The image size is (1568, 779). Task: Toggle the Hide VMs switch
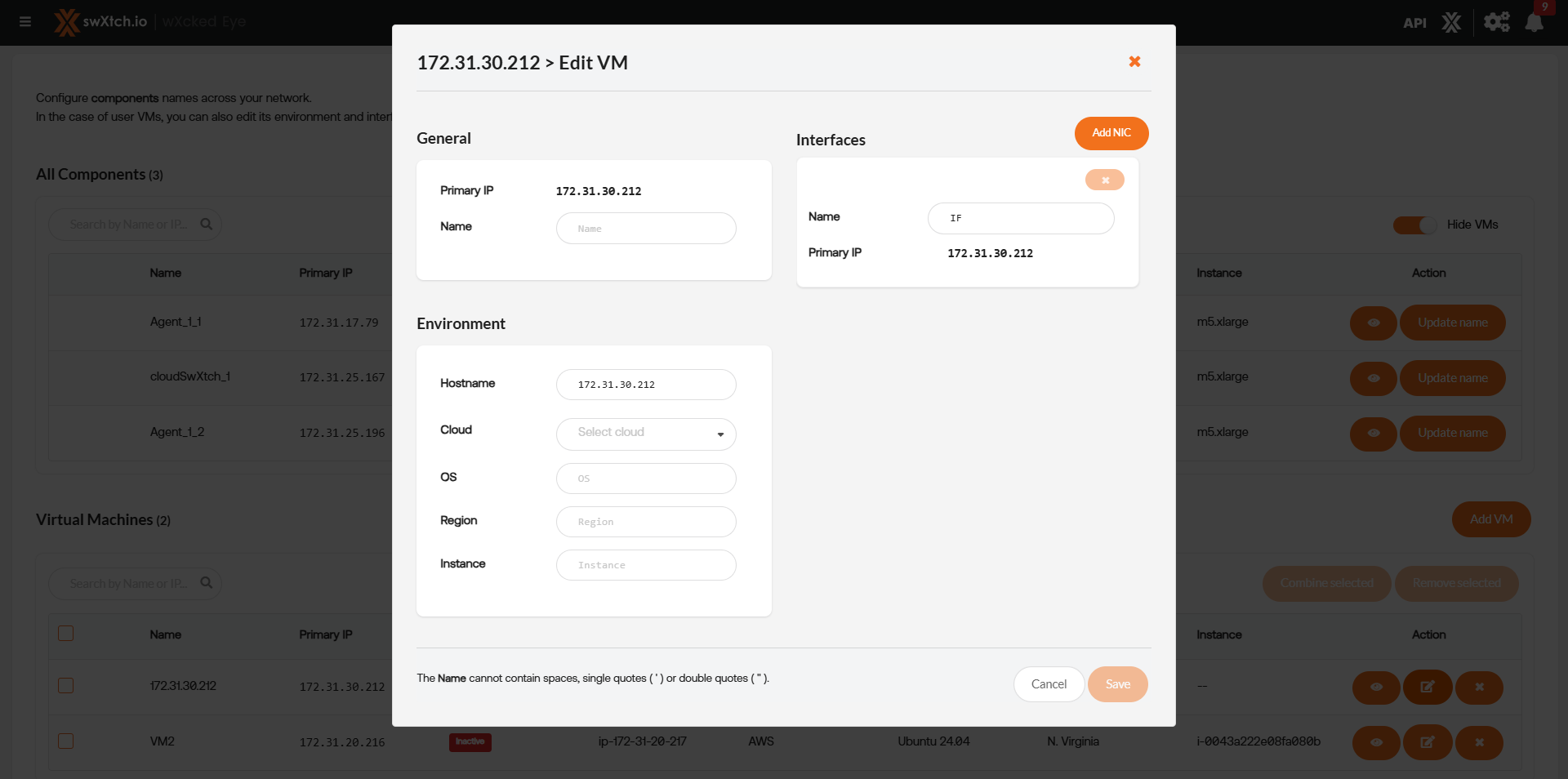[x=1414, y=225]
